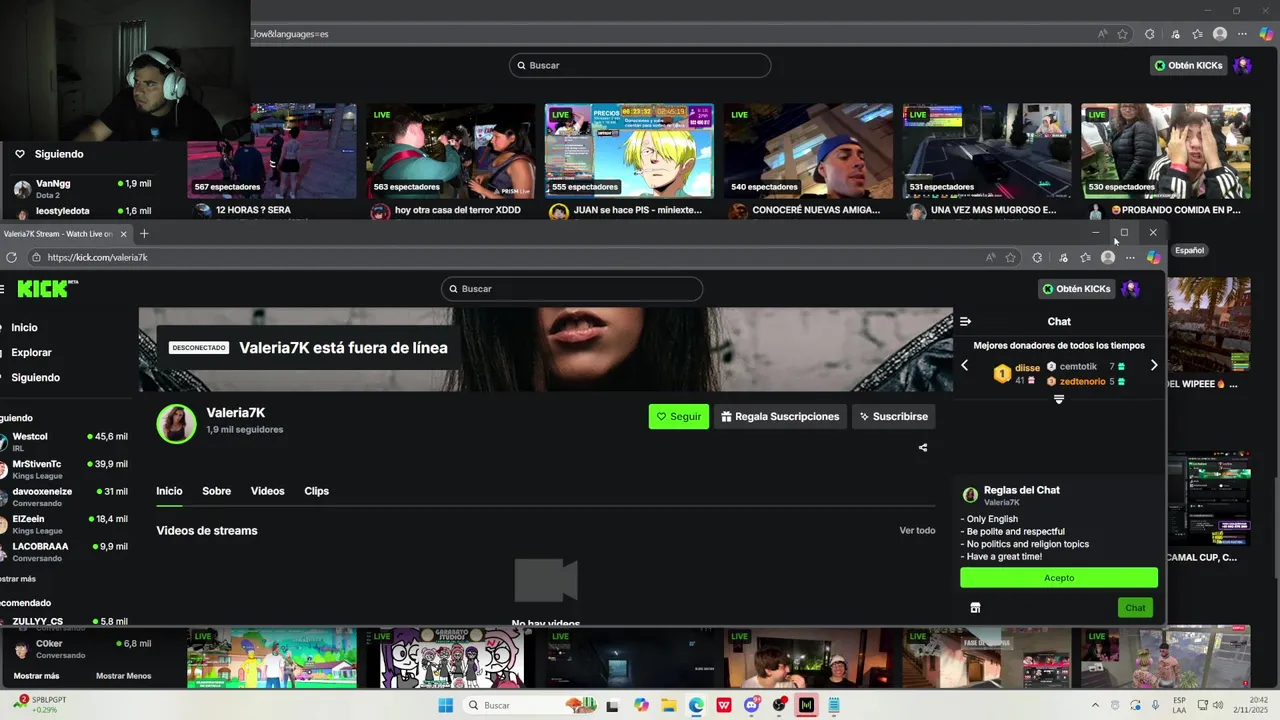This screenshot has height=720, width=1280.
Task: Click the green Chat send button
Action: click(1135, 608)
